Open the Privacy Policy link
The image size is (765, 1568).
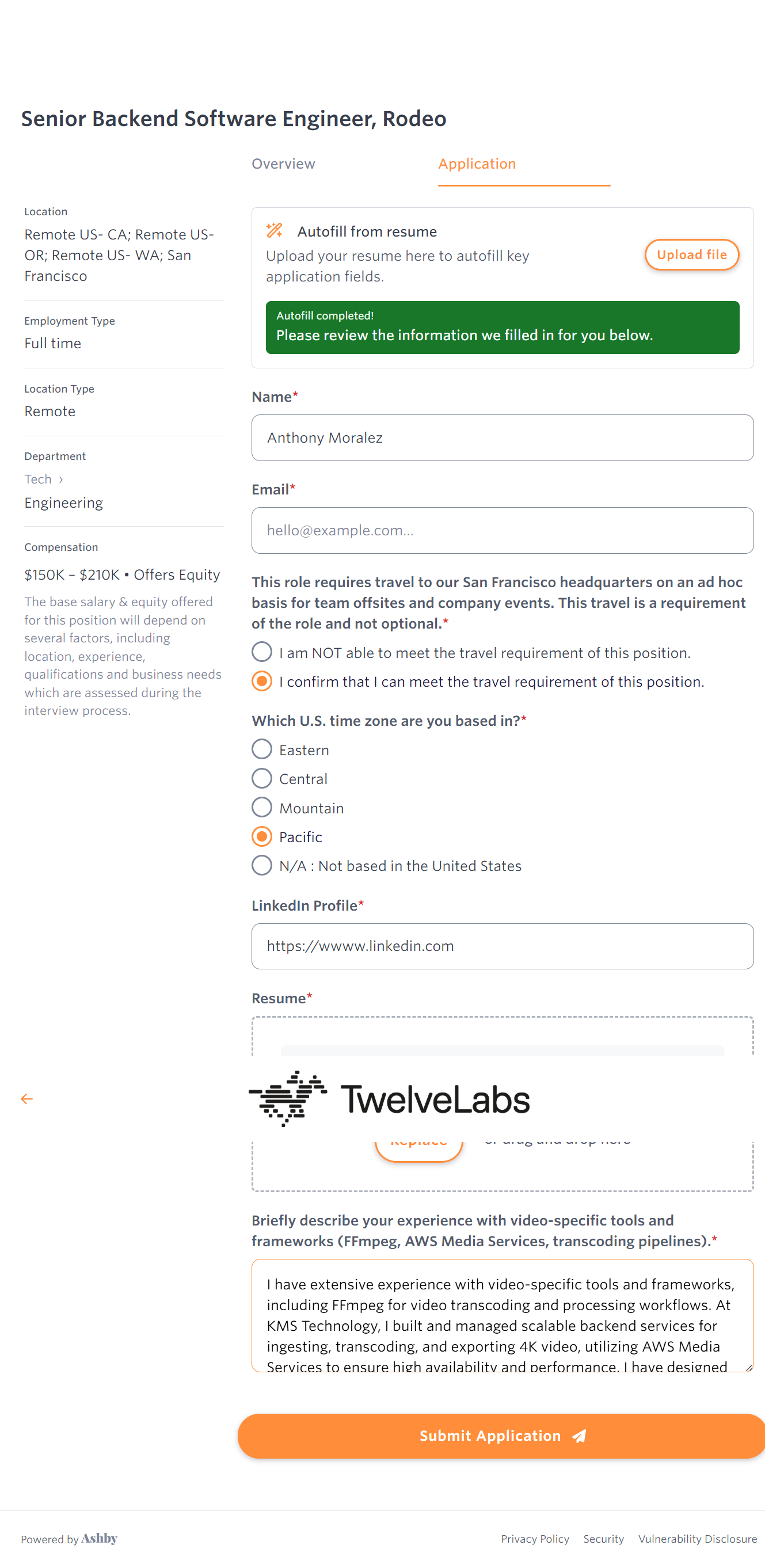(535, 1539)
